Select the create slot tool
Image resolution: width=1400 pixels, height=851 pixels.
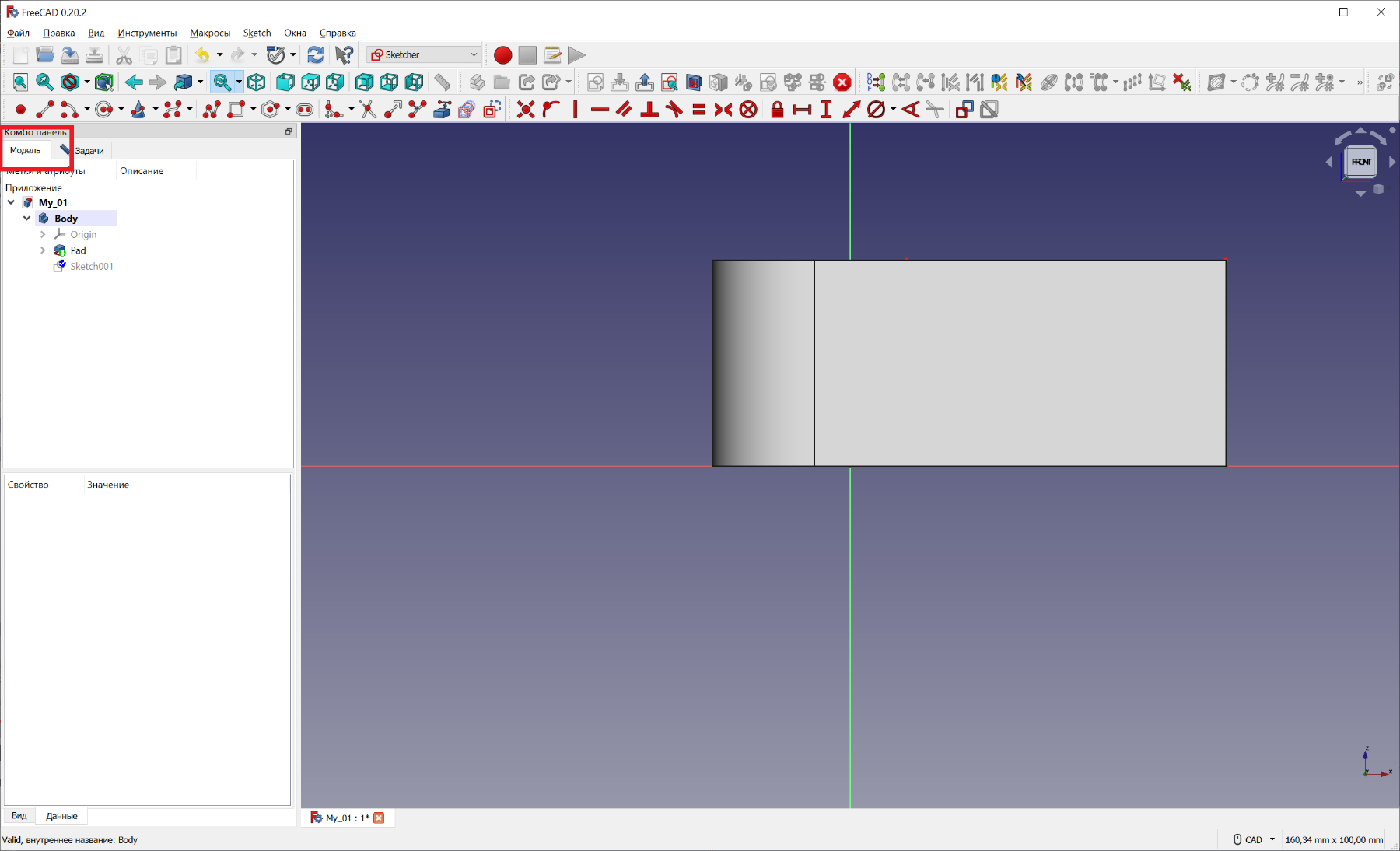(305, 110)
